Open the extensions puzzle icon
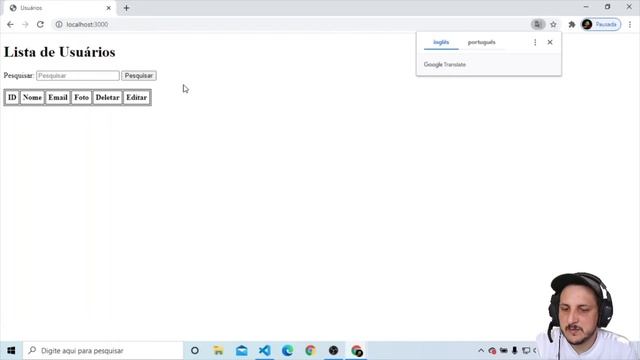This screenshot has height=360, width=640. [571, 24]
